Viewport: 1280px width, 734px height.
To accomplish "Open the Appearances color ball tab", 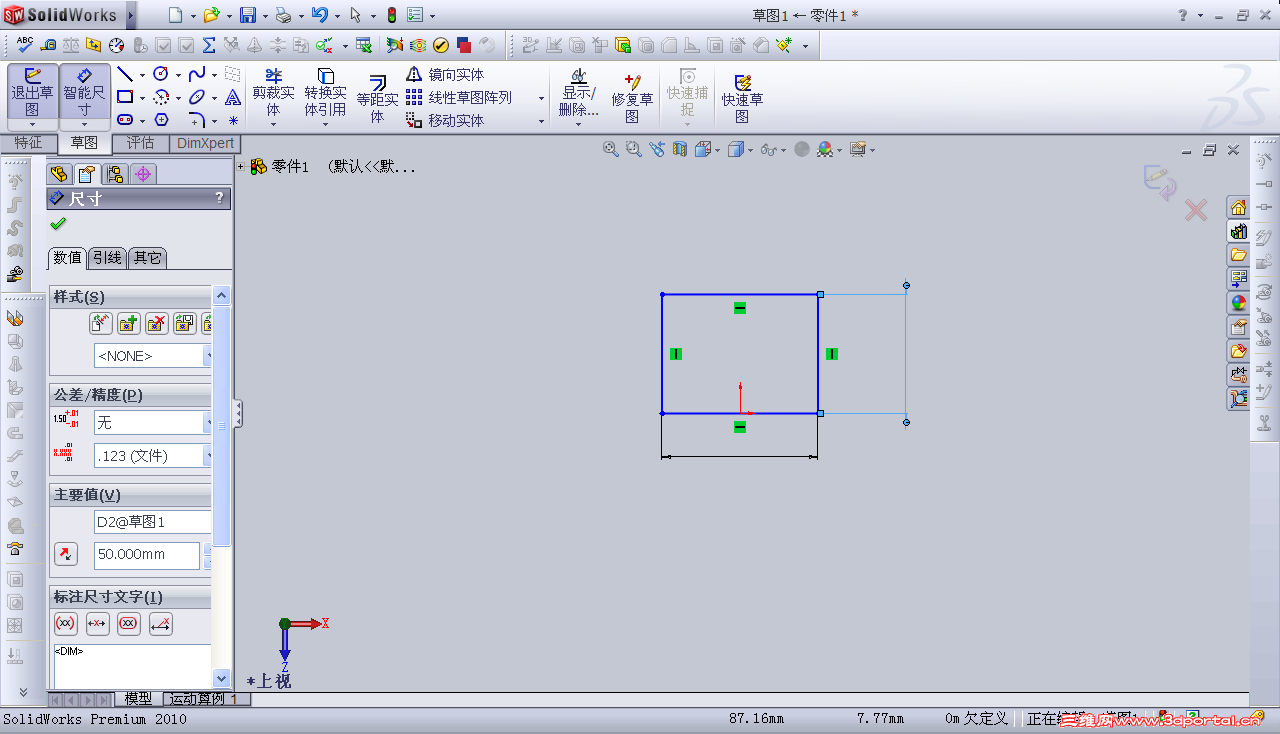I will click(x=1239, y=303).
